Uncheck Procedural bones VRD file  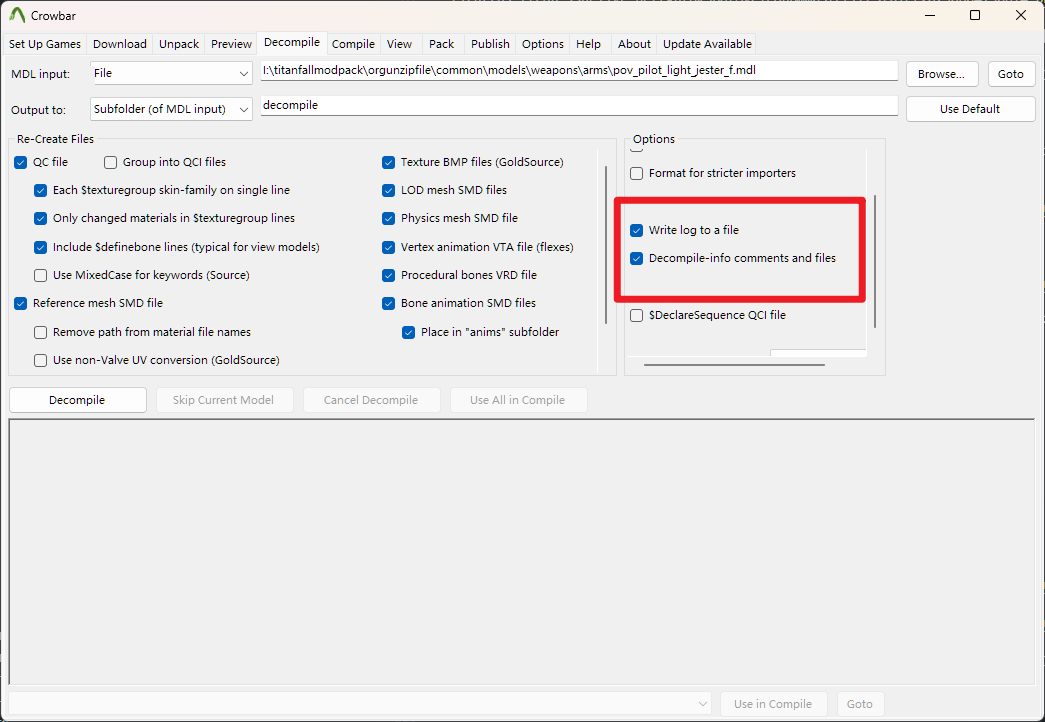point(389,275)
